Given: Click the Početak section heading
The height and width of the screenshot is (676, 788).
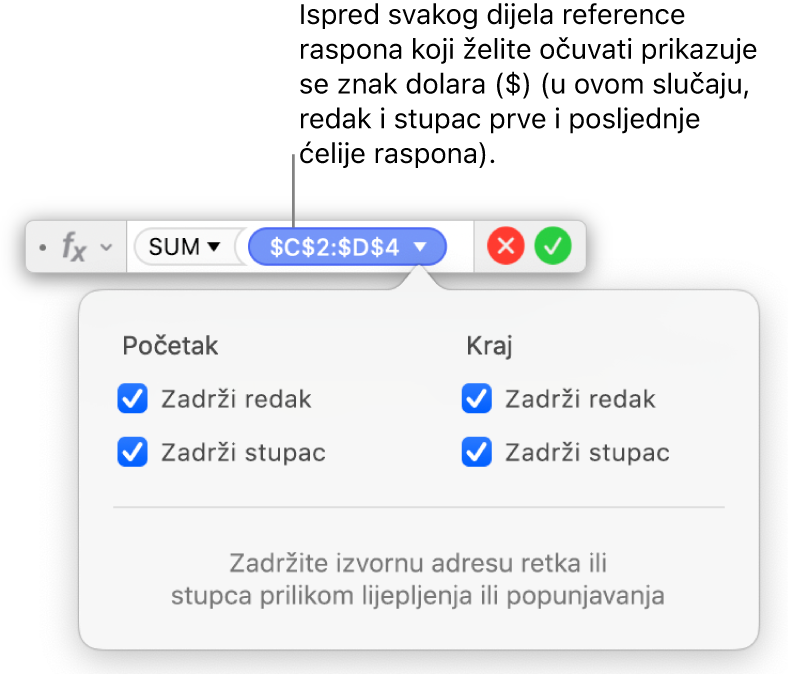Looking at the screenshot, I should click(170, 346).
